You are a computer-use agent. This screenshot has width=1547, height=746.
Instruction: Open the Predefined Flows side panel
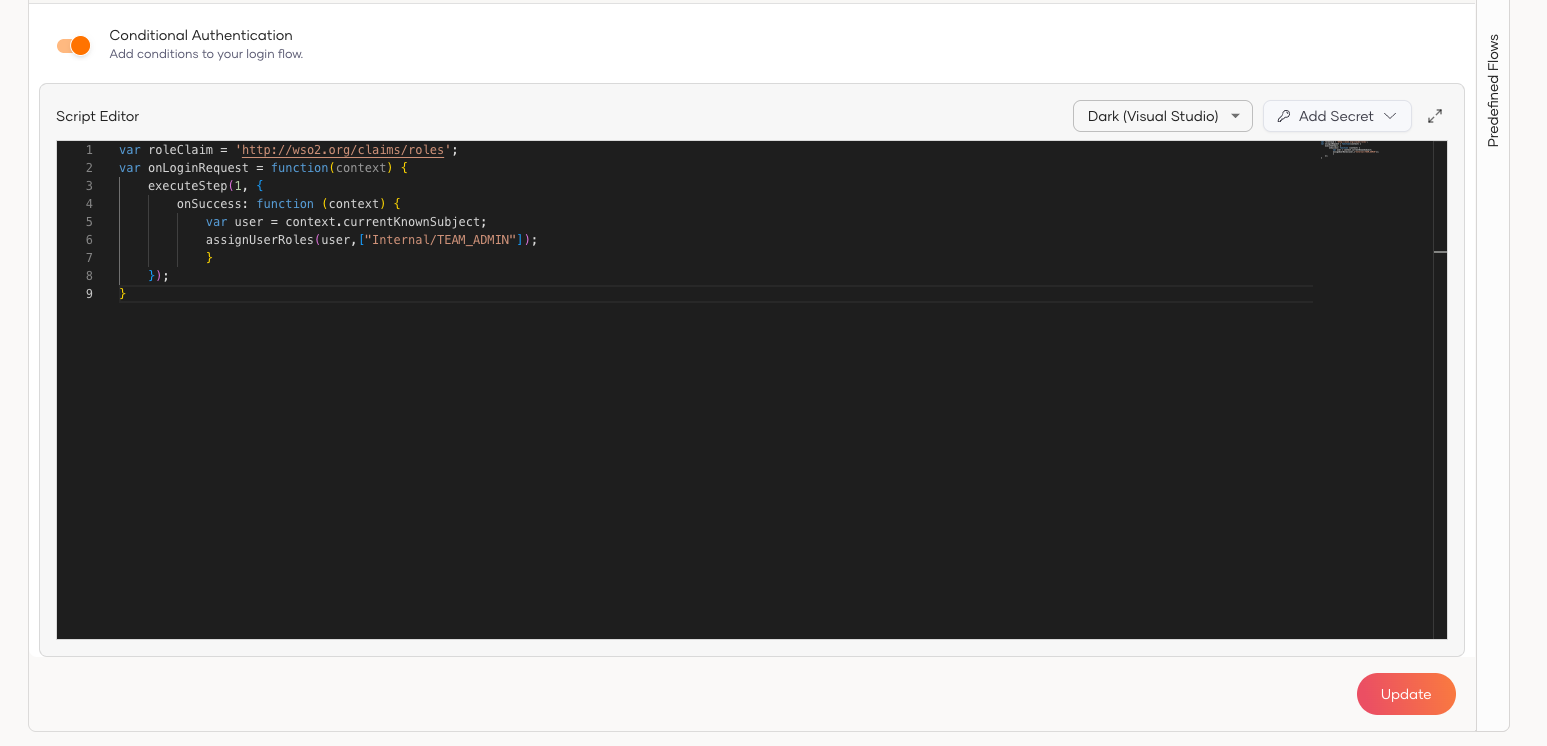pyautogui.click(x=1493, y=91)
